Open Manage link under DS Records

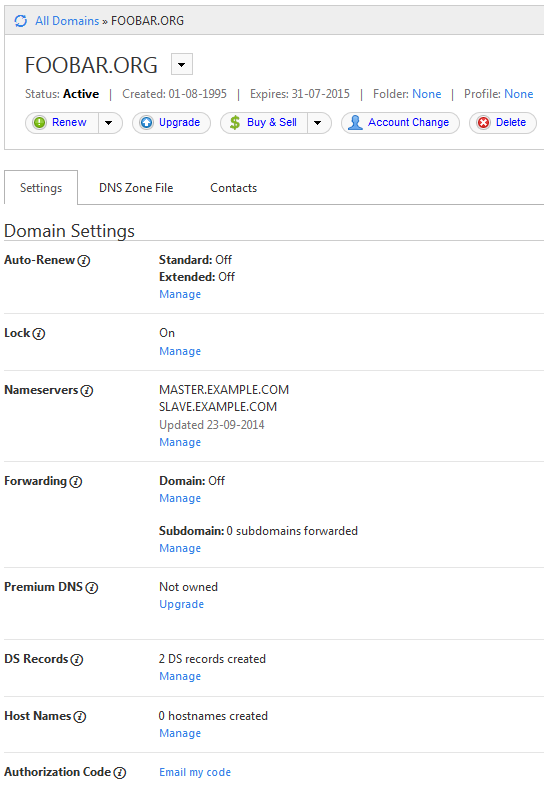click(180, 676)
